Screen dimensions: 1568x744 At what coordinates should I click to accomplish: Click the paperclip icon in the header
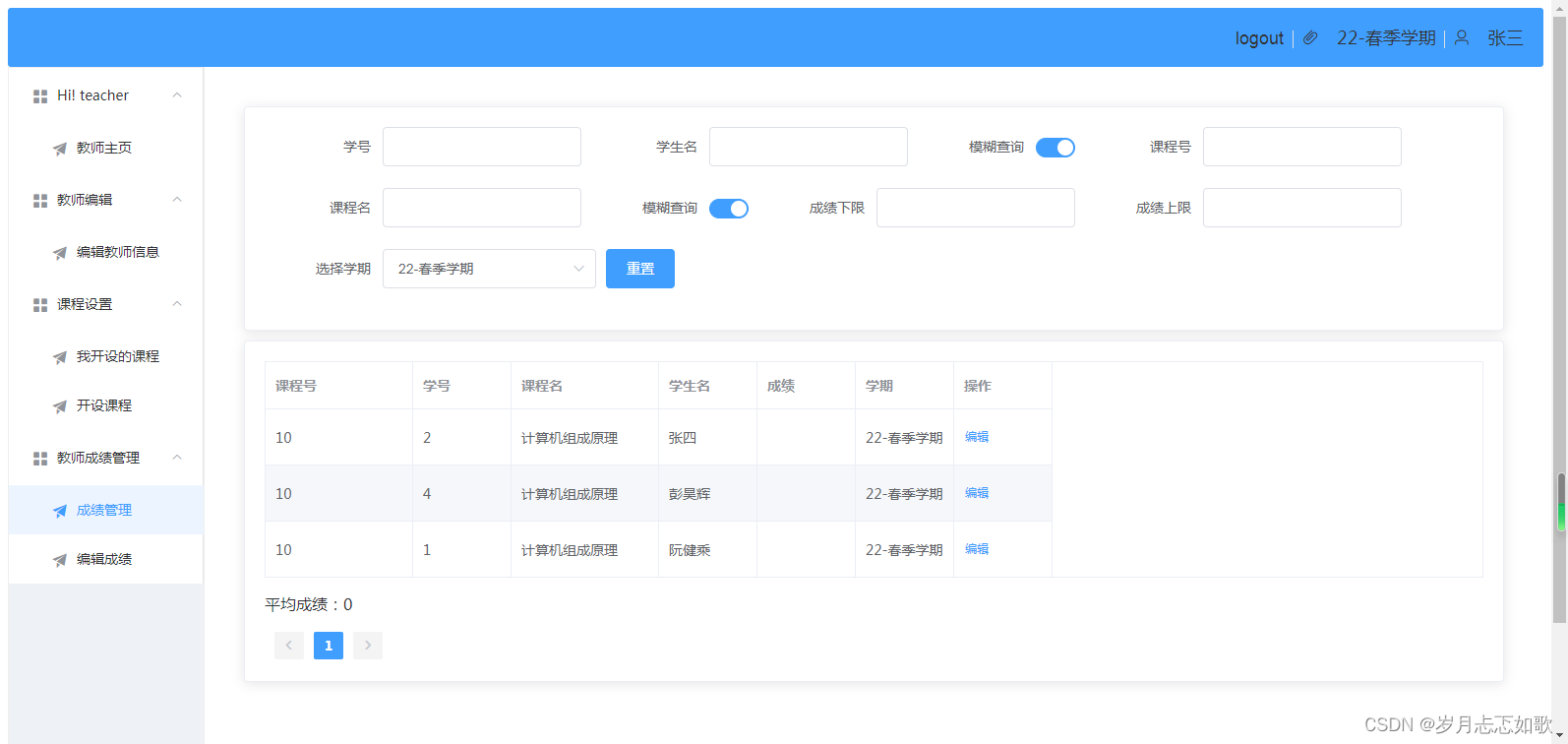tap(1310, 38)
